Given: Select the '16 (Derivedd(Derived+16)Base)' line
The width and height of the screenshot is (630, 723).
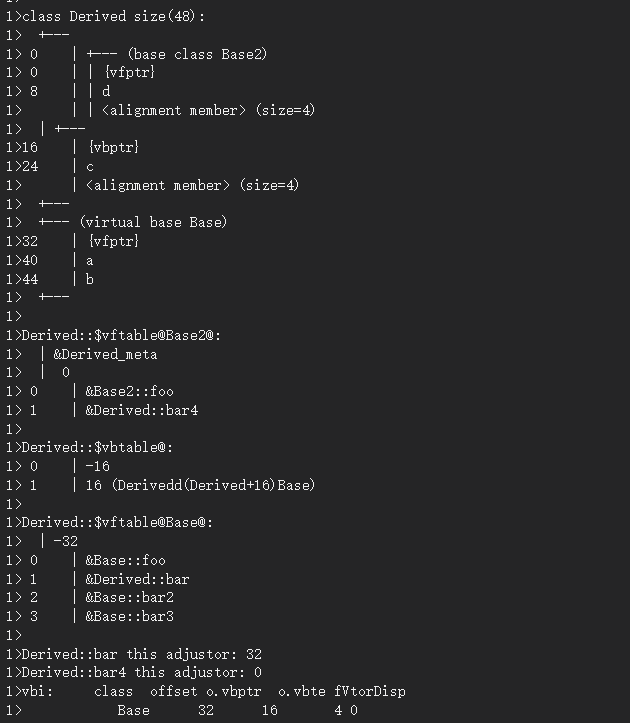Looking at the screenshot, I should coord(200,485).
